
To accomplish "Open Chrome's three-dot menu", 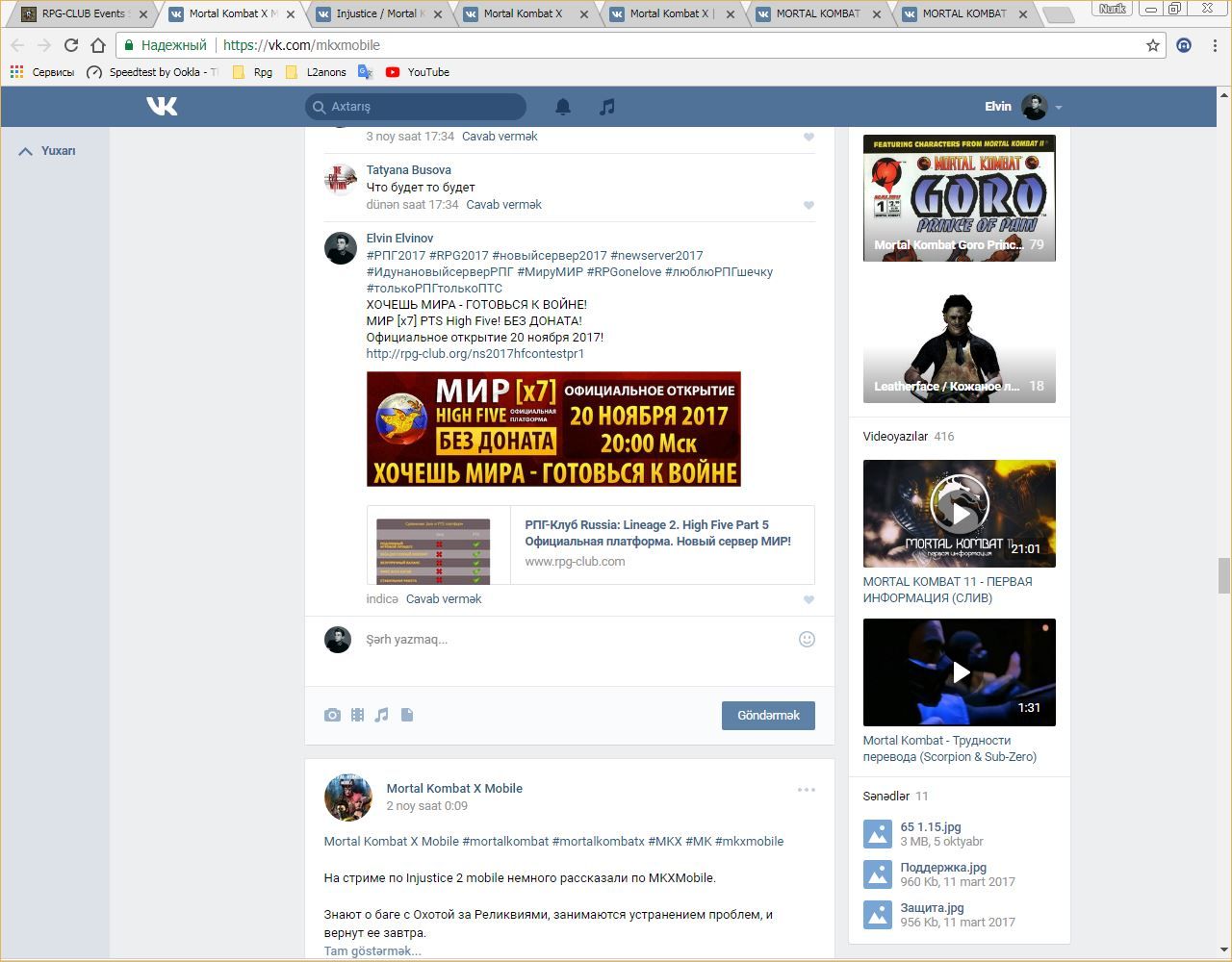I will [1216, 45].
